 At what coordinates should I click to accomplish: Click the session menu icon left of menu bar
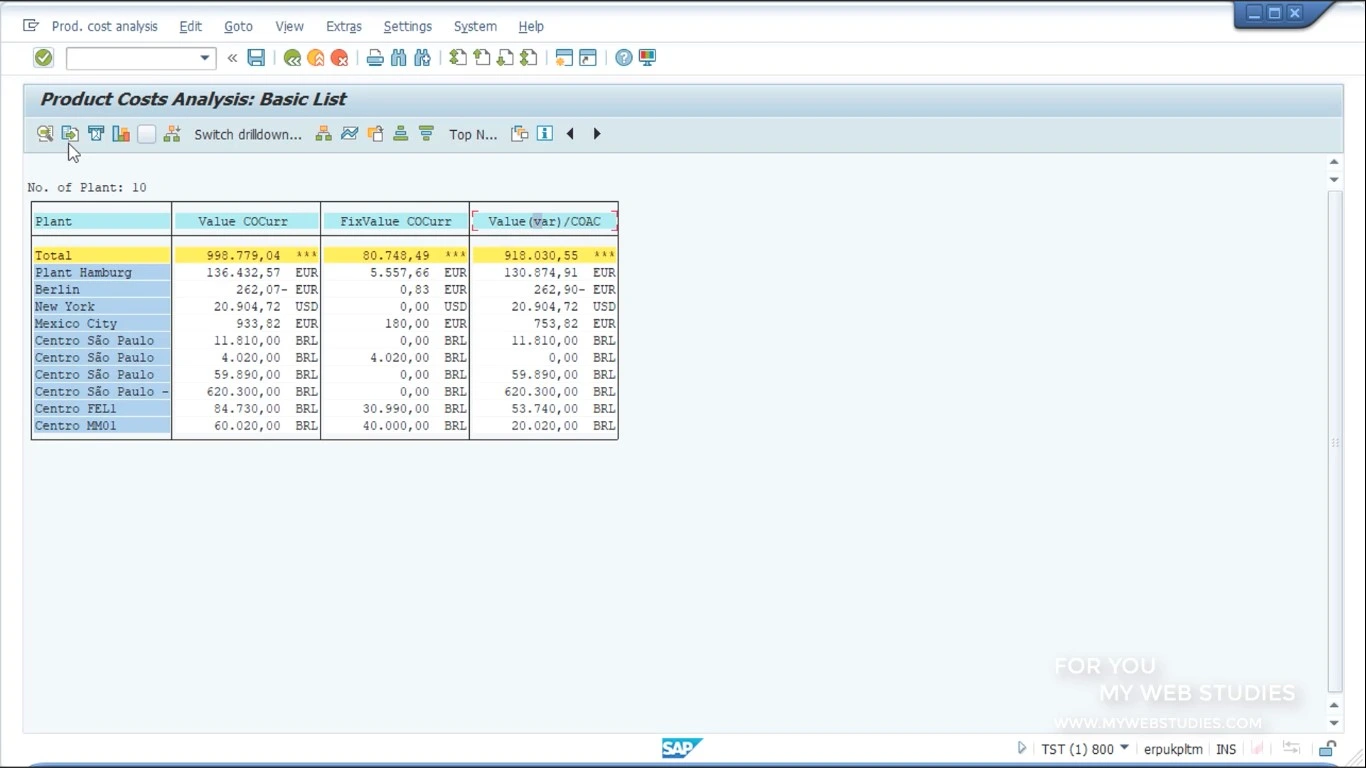[x=31, y=26]
